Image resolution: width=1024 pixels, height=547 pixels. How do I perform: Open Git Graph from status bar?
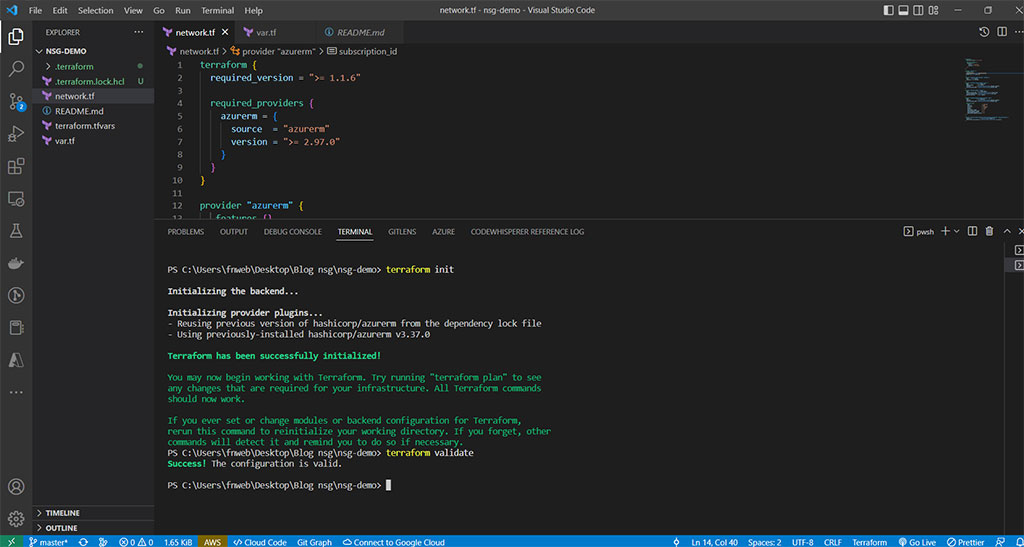(314, 542)
